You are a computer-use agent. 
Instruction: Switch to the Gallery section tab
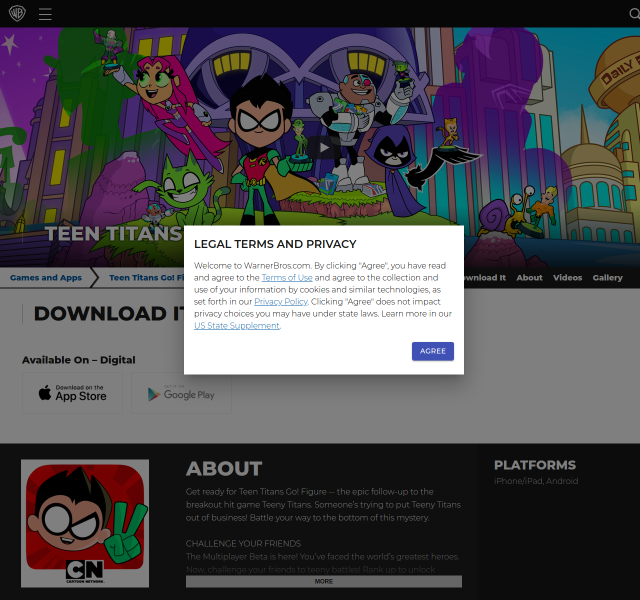(607, 278)
